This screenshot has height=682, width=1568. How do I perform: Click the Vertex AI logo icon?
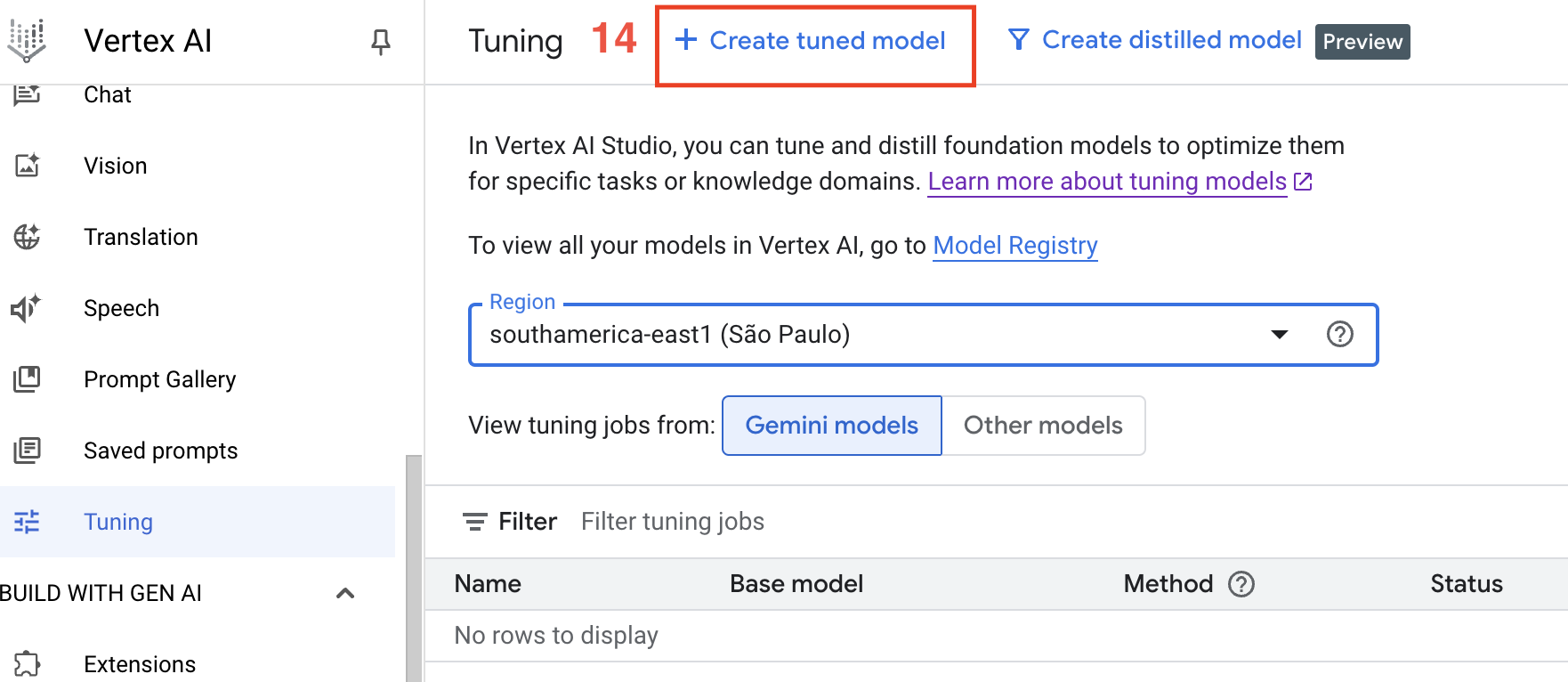coord(27,41)
